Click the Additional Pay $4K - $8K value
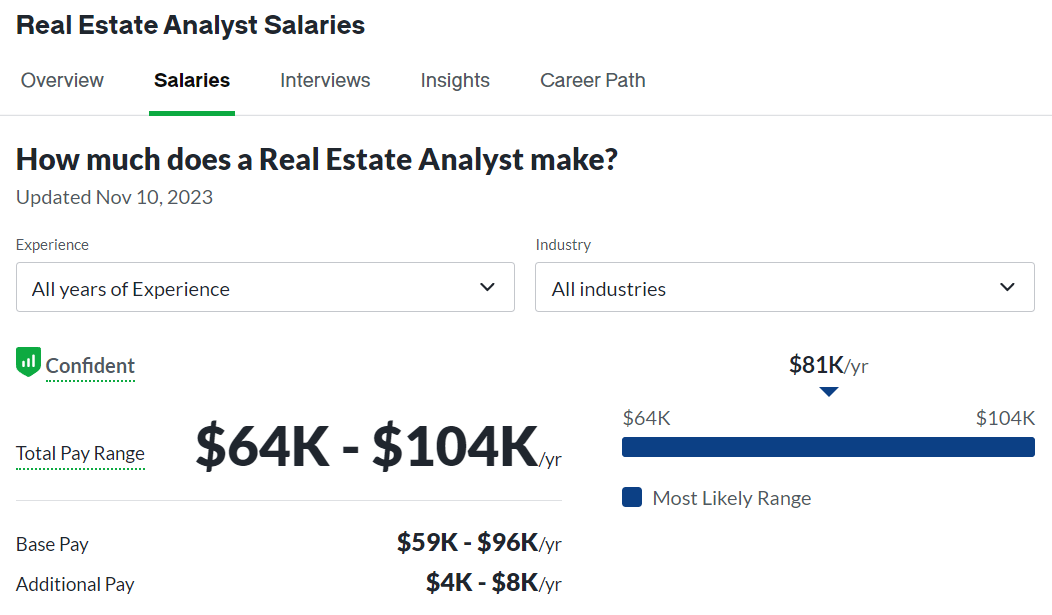 (493, 583)
